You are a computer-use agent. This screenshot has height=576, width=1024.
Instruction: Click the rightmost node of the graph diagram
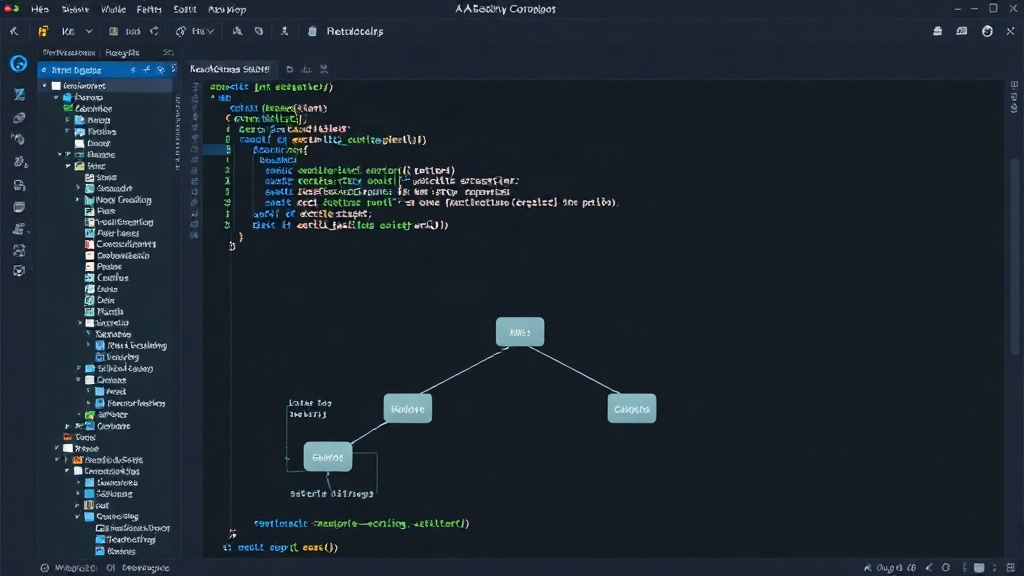click(632, 409)
